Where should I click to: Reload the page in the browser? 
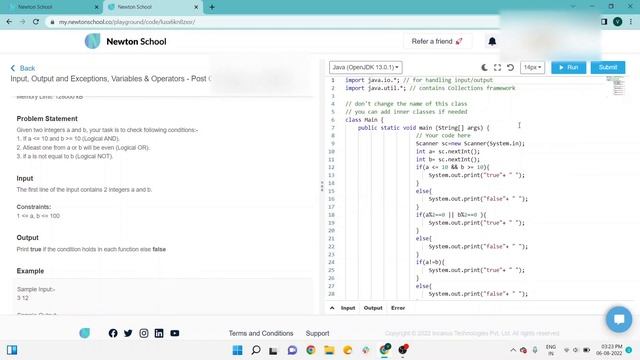[x=36, y=22]
